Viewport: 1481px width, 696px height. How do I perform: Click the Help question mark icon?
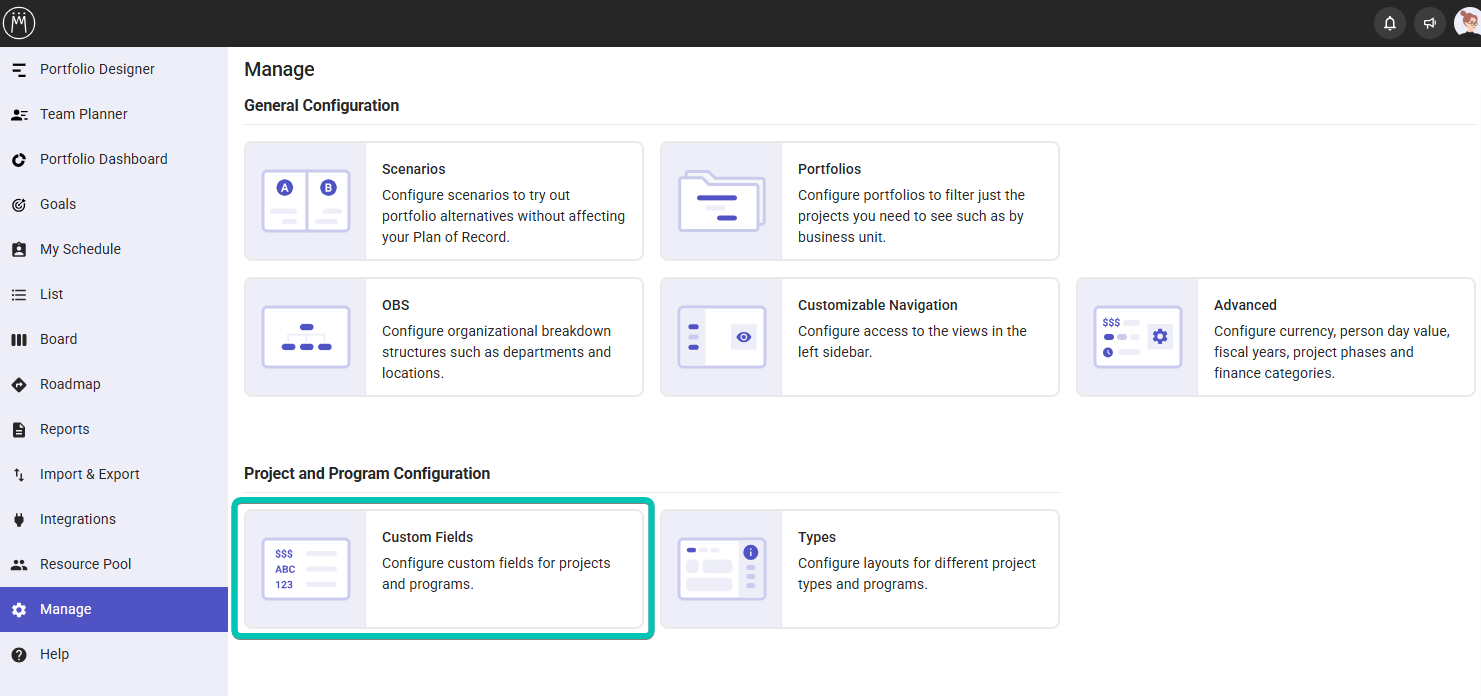click(19, 655)
